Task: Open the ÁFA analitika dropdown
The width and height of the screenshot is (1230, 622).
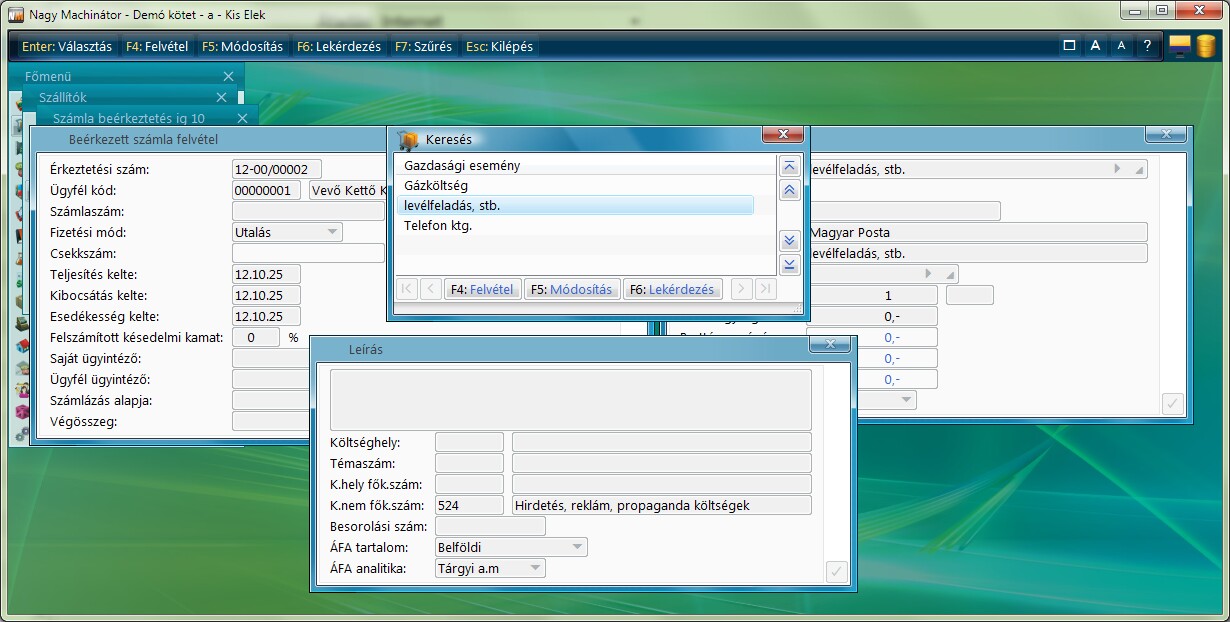Action: [535, 568]
